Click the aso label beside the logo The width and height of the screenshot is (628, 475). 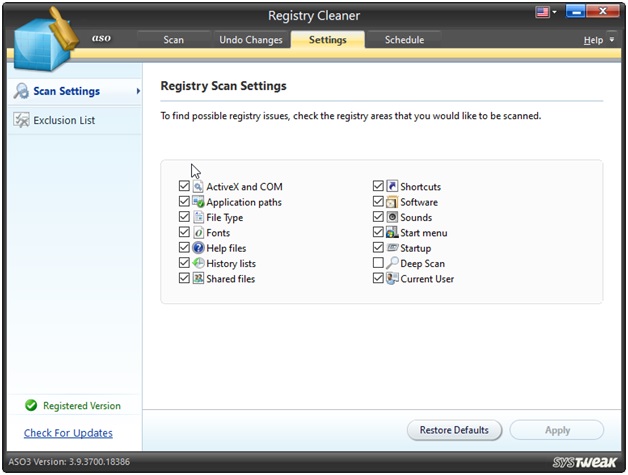[101, 38]
